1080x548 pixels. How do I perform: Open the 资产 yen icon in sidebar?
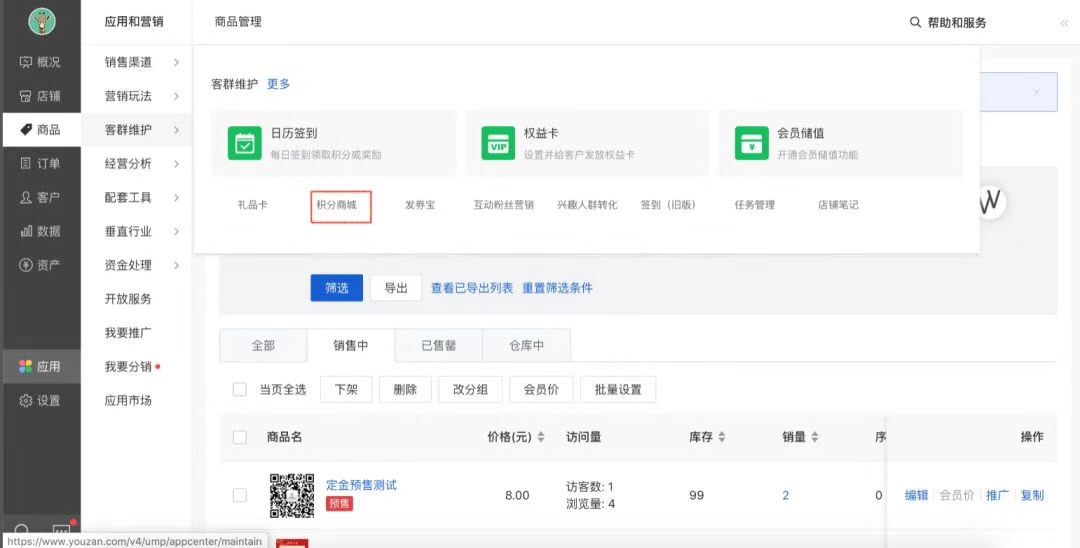(x=25, y=265)
